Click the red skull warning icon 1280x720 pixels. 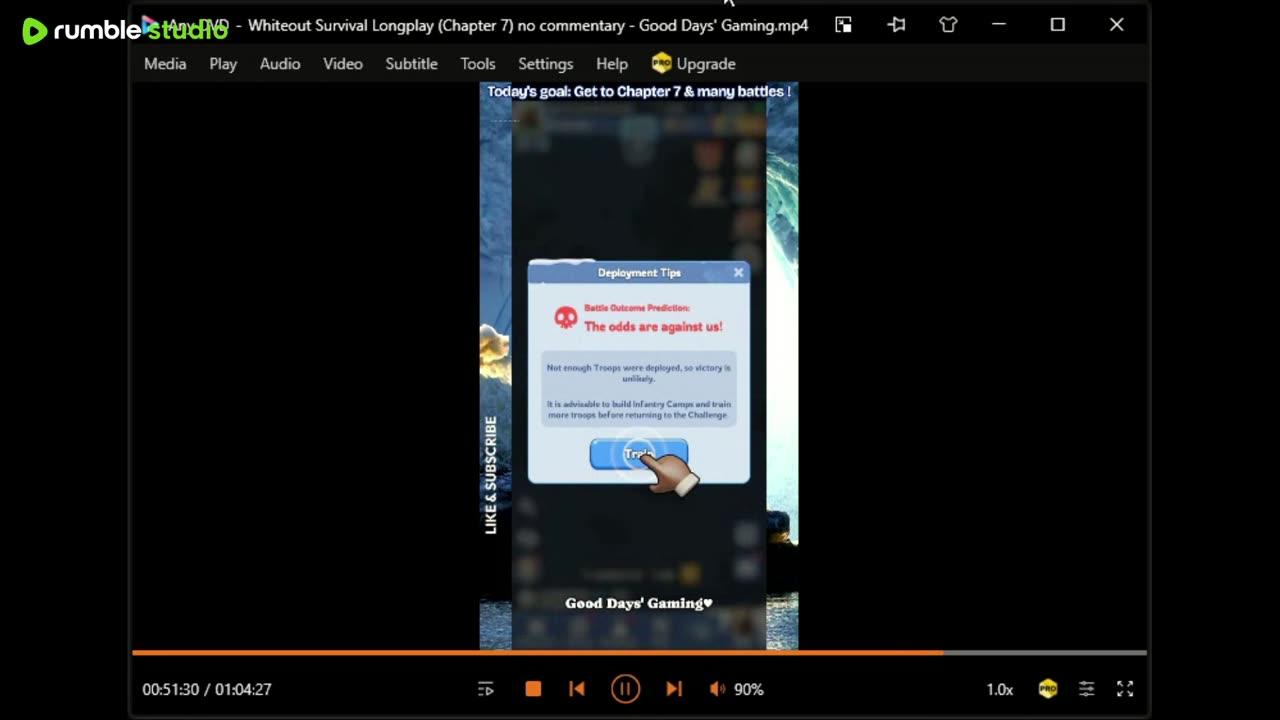[566, 318]
